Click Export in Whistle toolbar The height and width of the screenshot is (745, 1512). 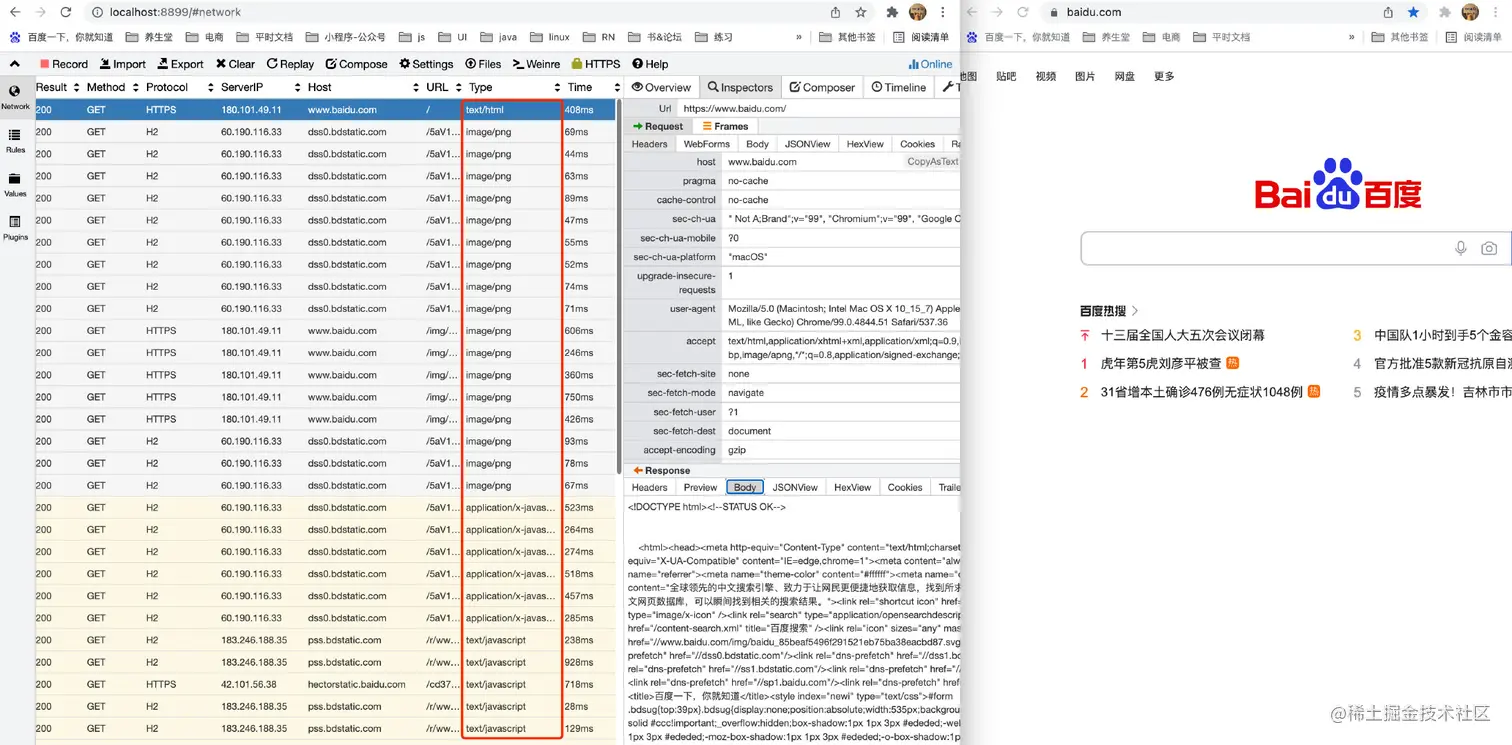[x=180, y=64]
